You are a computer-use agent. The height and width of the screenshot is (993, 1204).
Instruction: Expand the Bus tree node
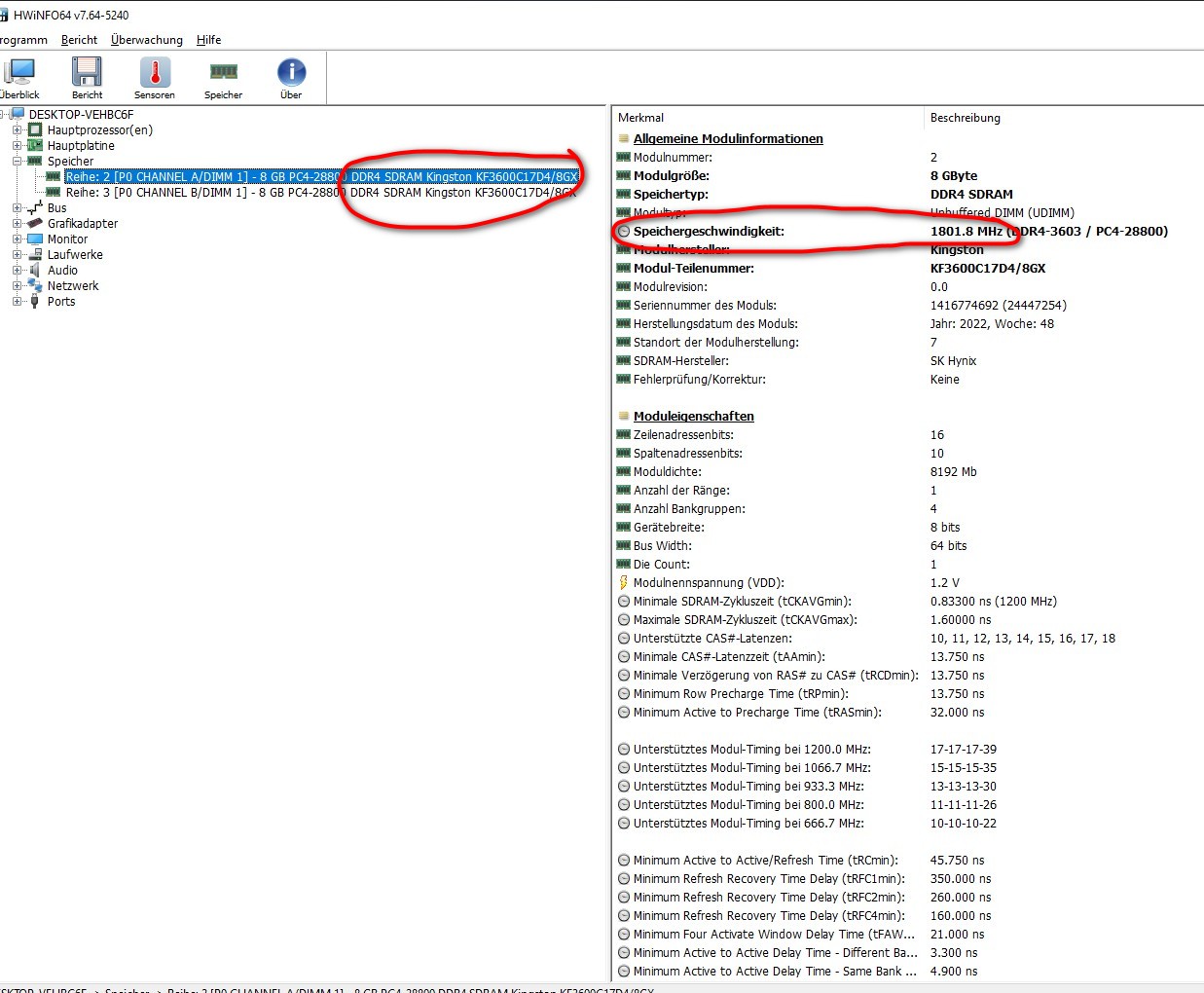click(17, 207)
